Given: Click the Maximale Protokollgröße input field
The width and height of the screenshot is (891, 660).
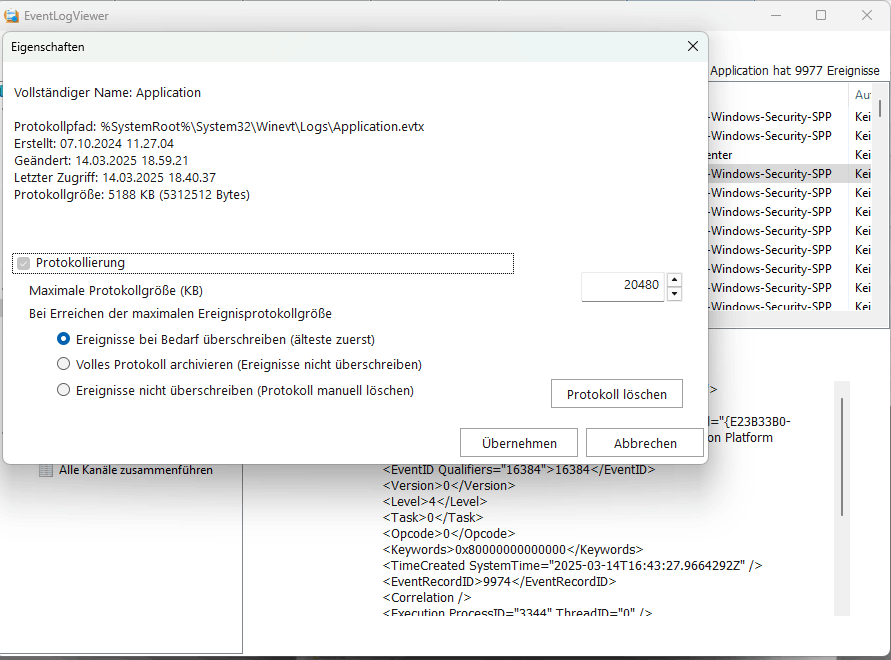Looking at the screenshot, I should [x=624, y=285].
